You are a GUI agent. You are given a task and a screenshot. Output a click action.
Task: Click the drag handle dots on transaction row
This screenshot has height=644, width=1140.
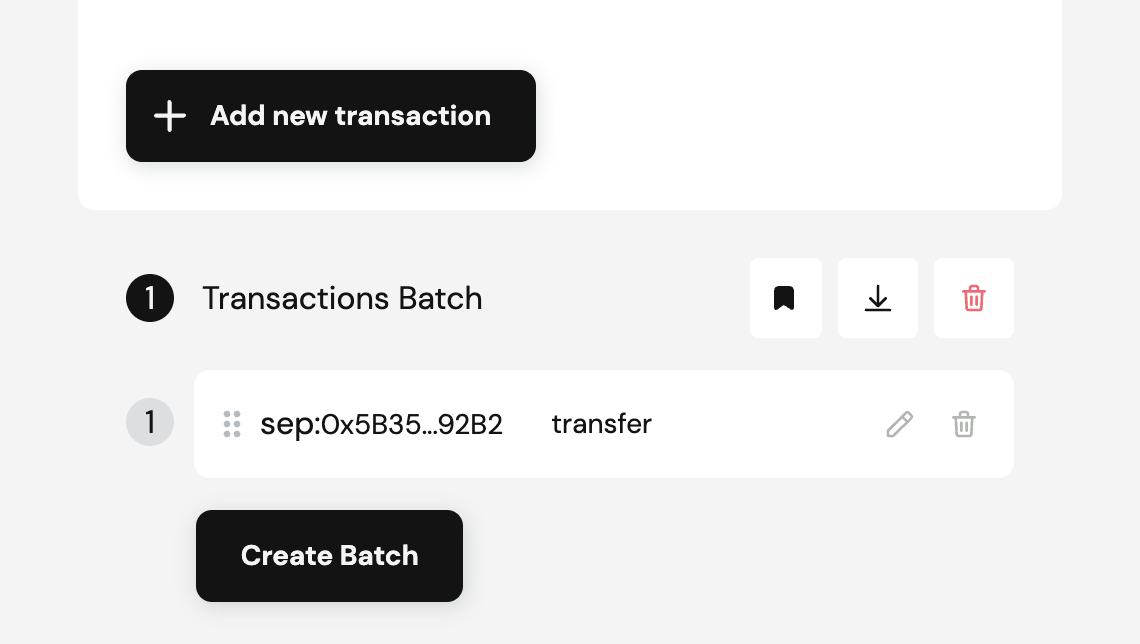click(232, 424)
